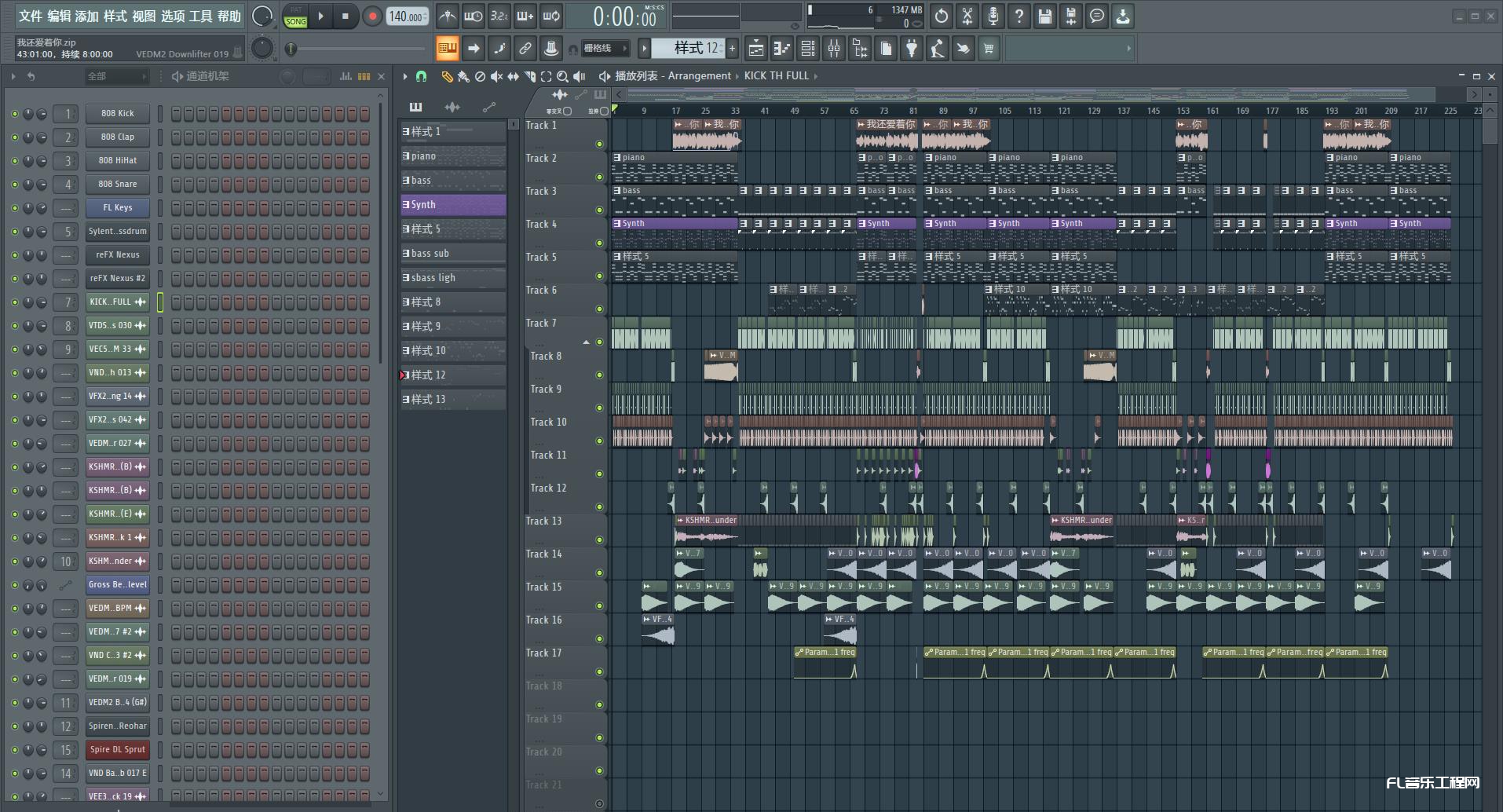Select the bass sub pattern in picker
1503x812 pixels.
click(x=453, y=254)
